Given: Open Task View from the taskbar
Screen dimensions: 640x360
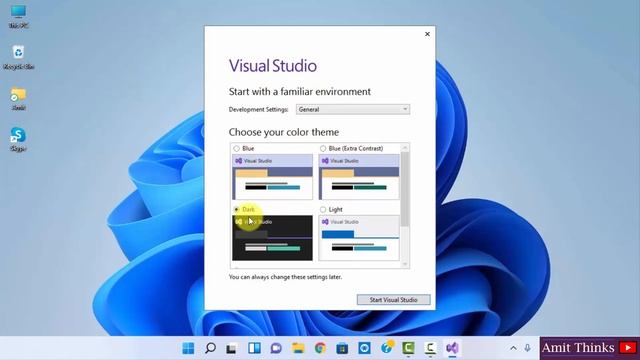Looking at the screenshot, I should [x=232, y=348].
